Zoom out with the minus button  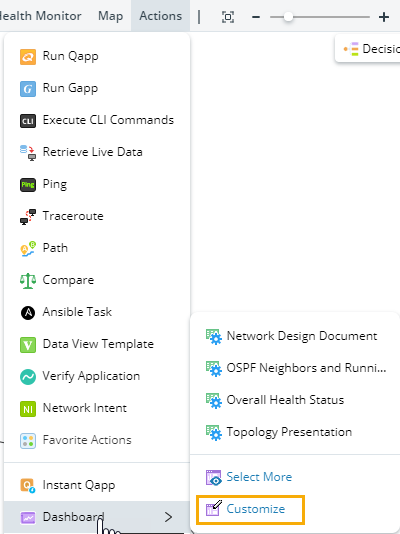pyautogui.click(x=256, y=17)
